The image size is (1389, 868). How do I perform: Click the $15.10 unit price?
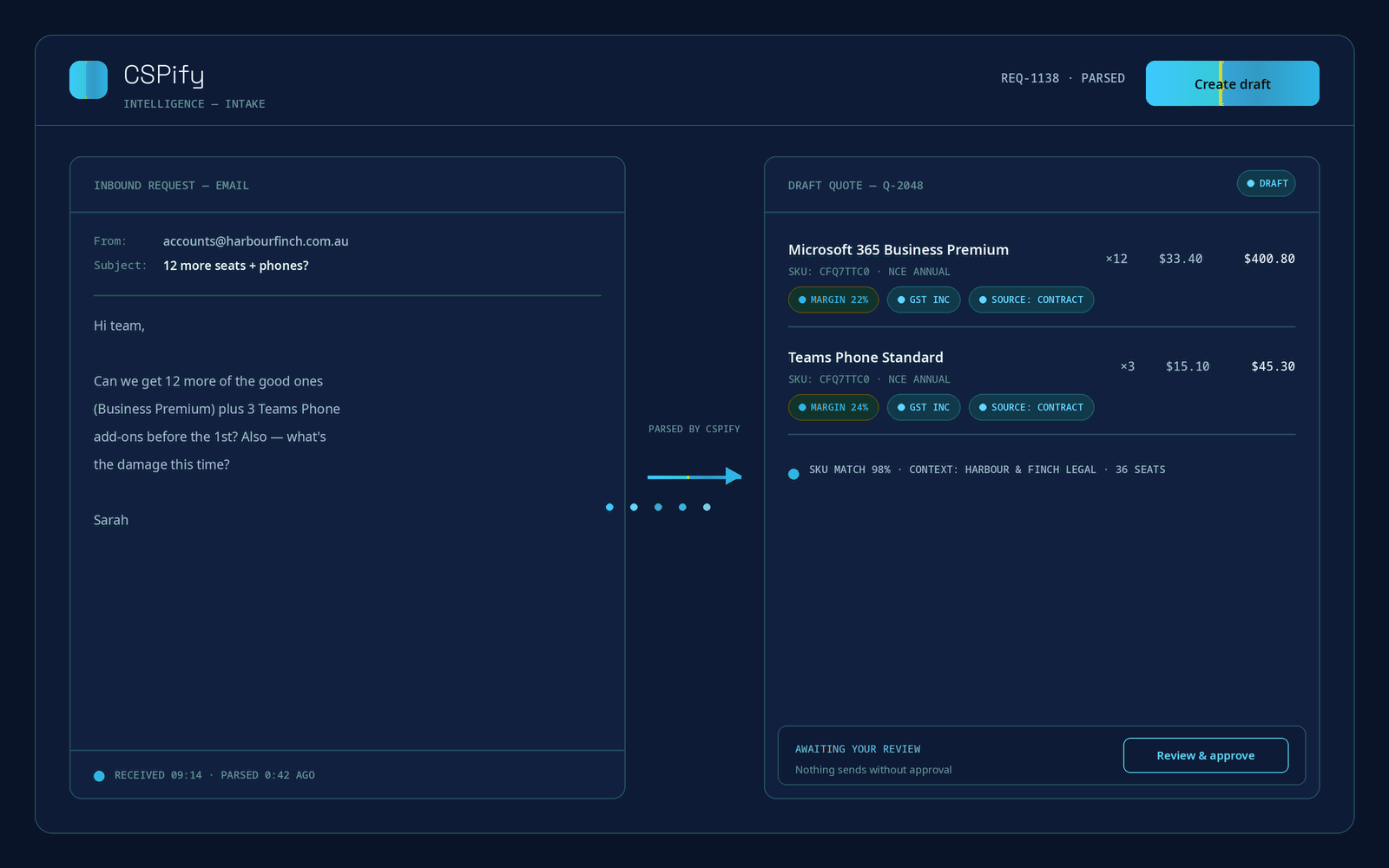1188,366
